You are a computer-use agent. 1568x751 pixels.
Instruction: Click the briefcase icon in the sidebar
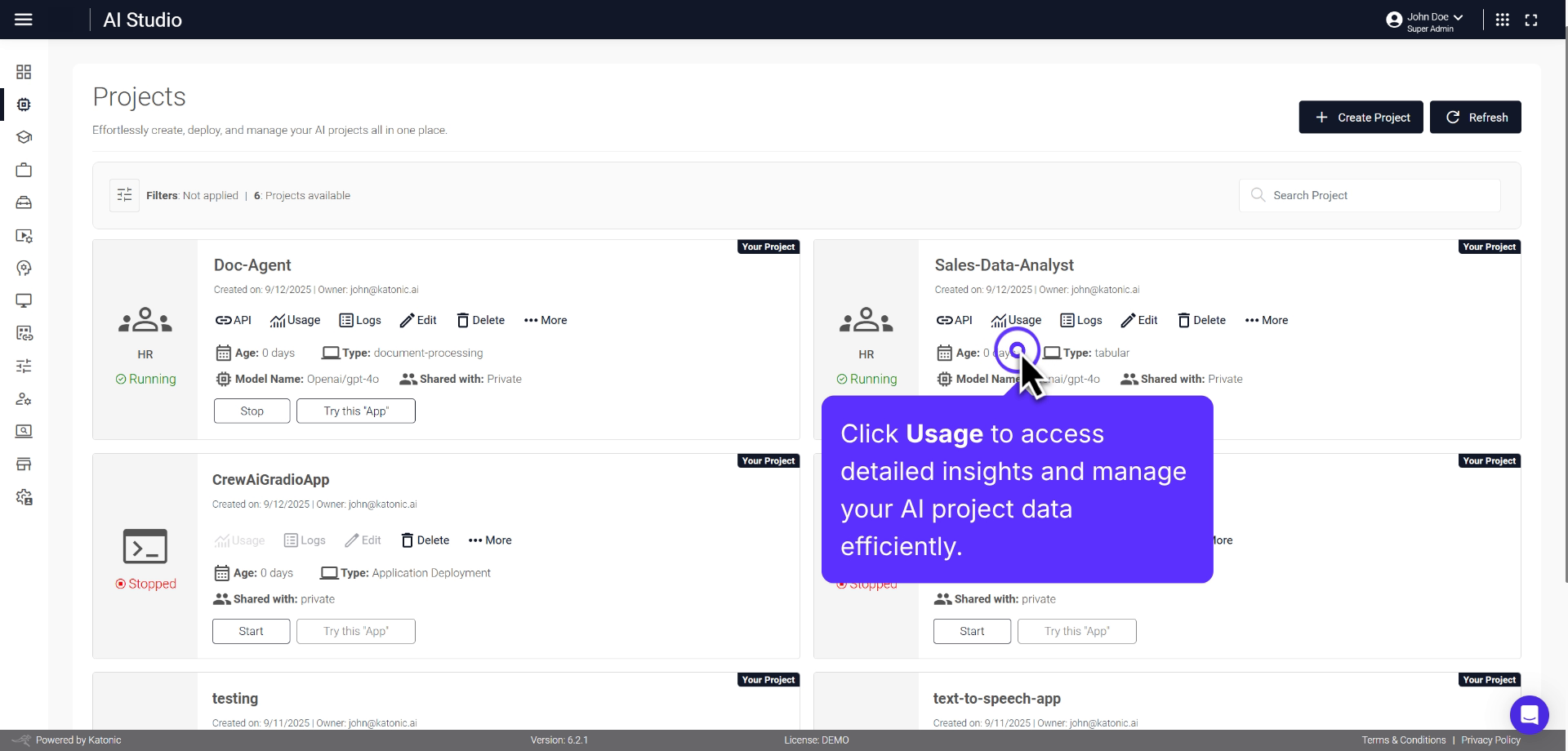pos(24,170)
